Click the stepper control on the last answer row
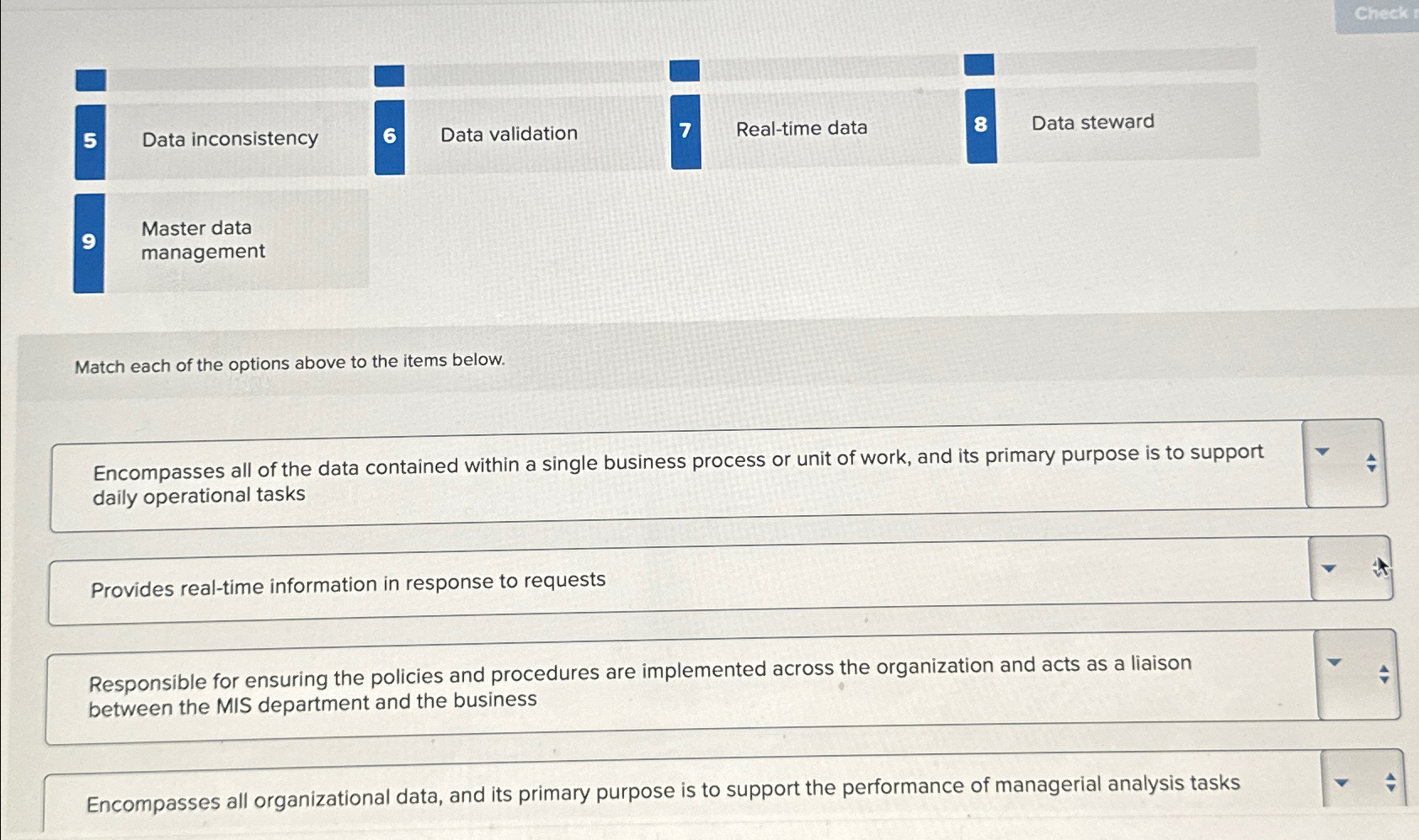The image size is (1419, 840). click(1390, 783)
